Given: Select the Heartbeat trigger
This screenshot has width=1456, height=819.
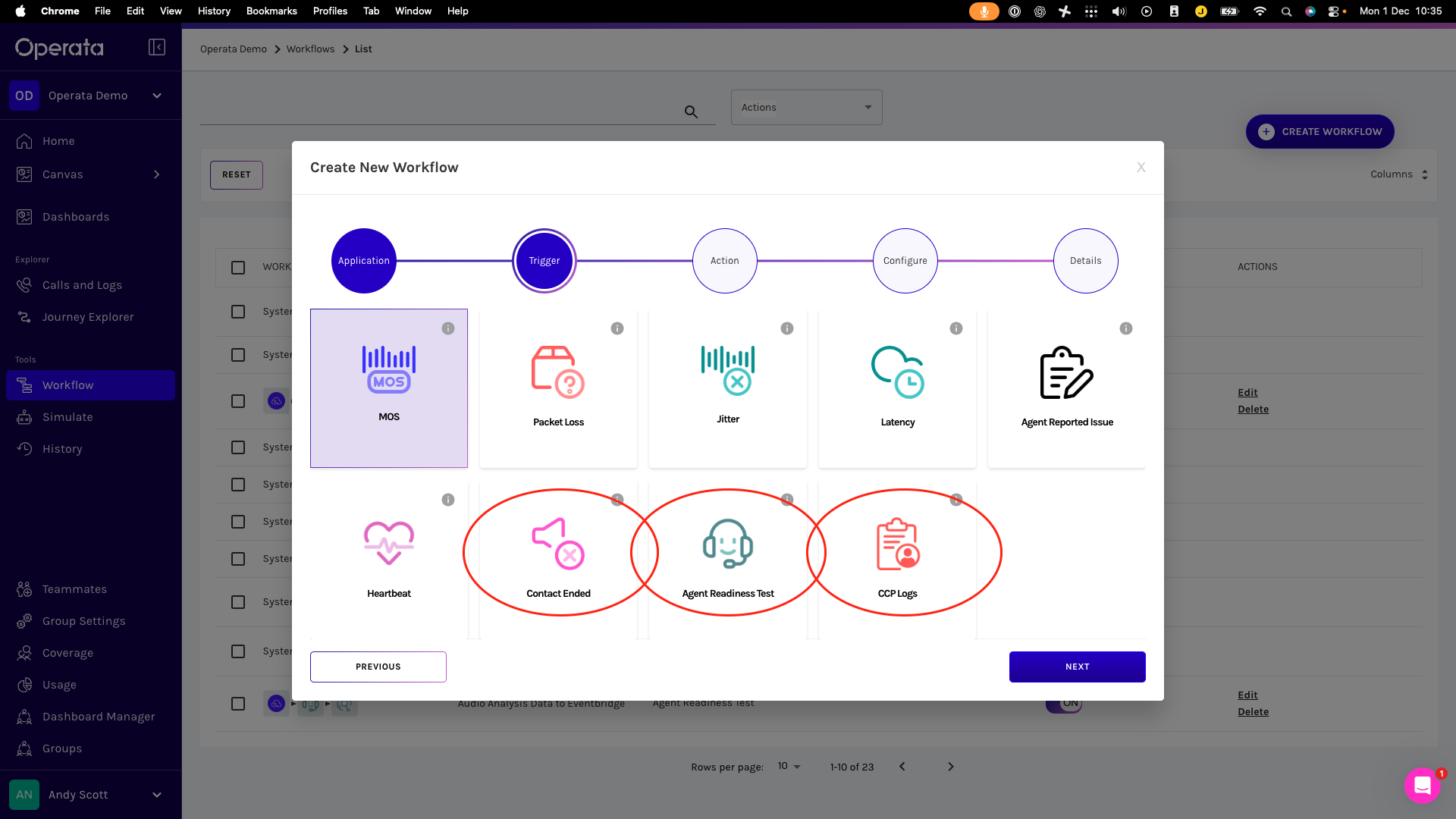Looking at the screenshot, I should pos(389,559).
